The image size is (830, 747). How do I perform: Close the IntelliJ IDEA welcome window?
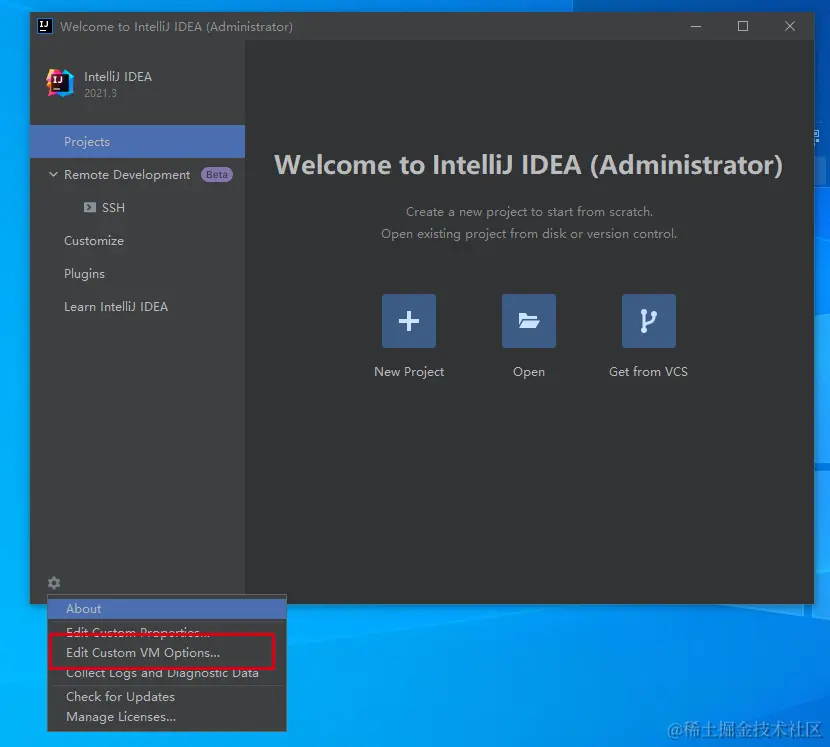click(x=790, y=26)
